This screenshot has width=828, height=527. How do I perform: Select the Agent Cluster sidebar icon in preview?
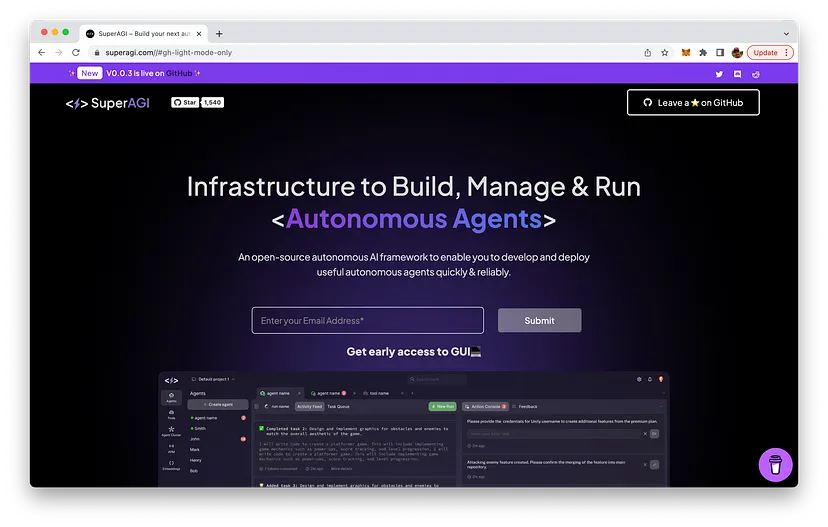tap(171, 431)
